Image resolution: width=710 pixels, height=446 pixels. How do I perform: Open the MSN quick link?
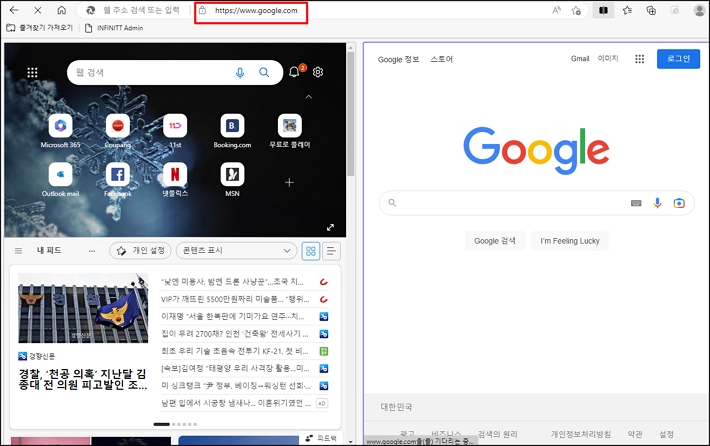[232, 180]
